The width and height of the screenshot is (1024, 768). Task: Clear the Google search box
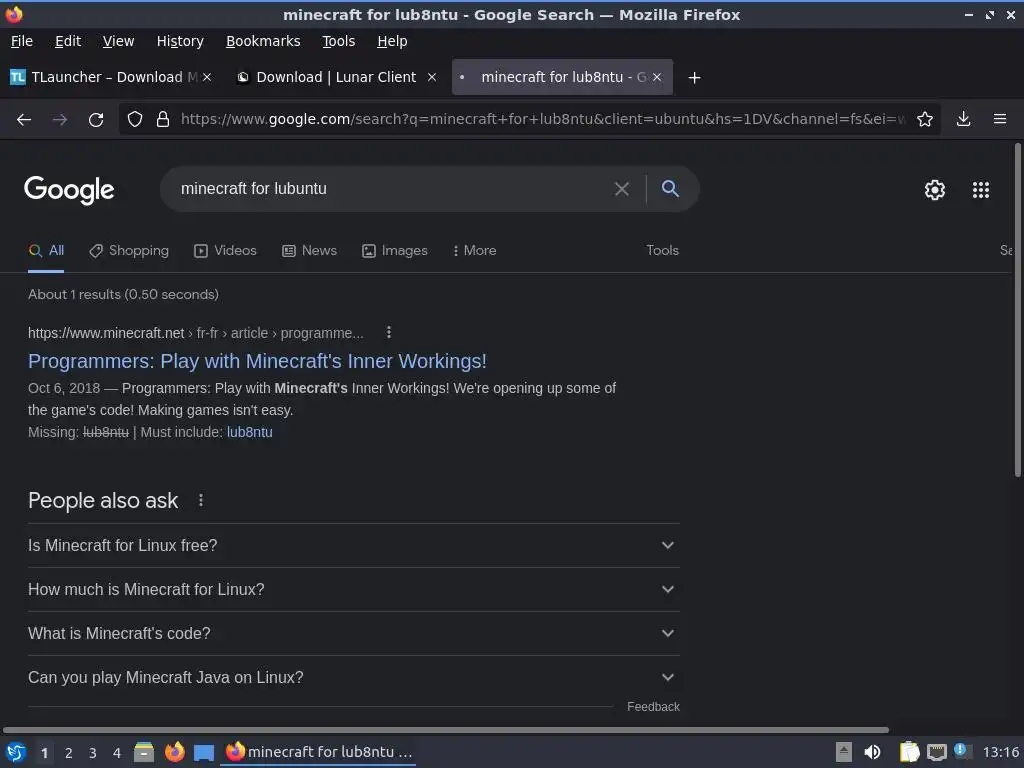(622, 189)
